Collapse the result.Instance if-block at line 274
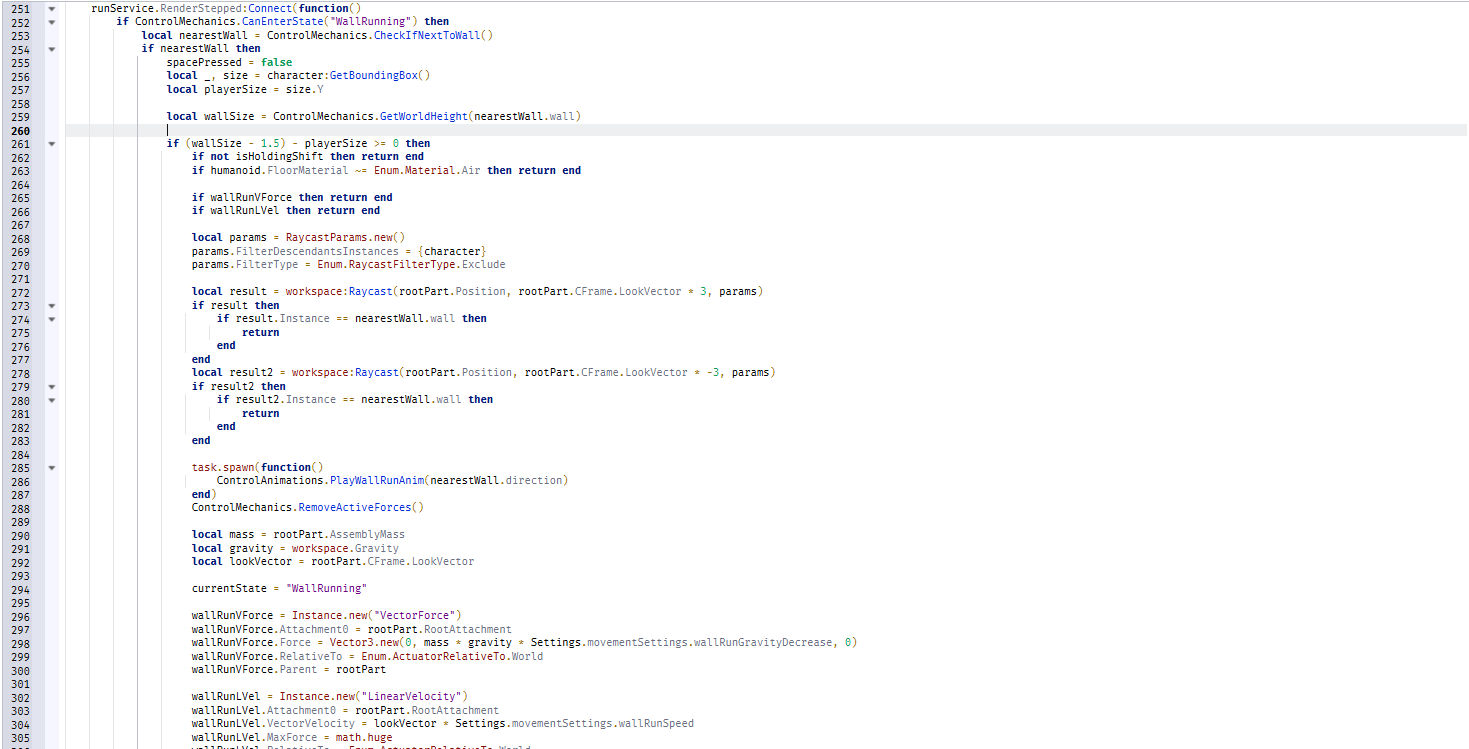1469x749 pixels. pyautogui.click(x=51, y=319)
